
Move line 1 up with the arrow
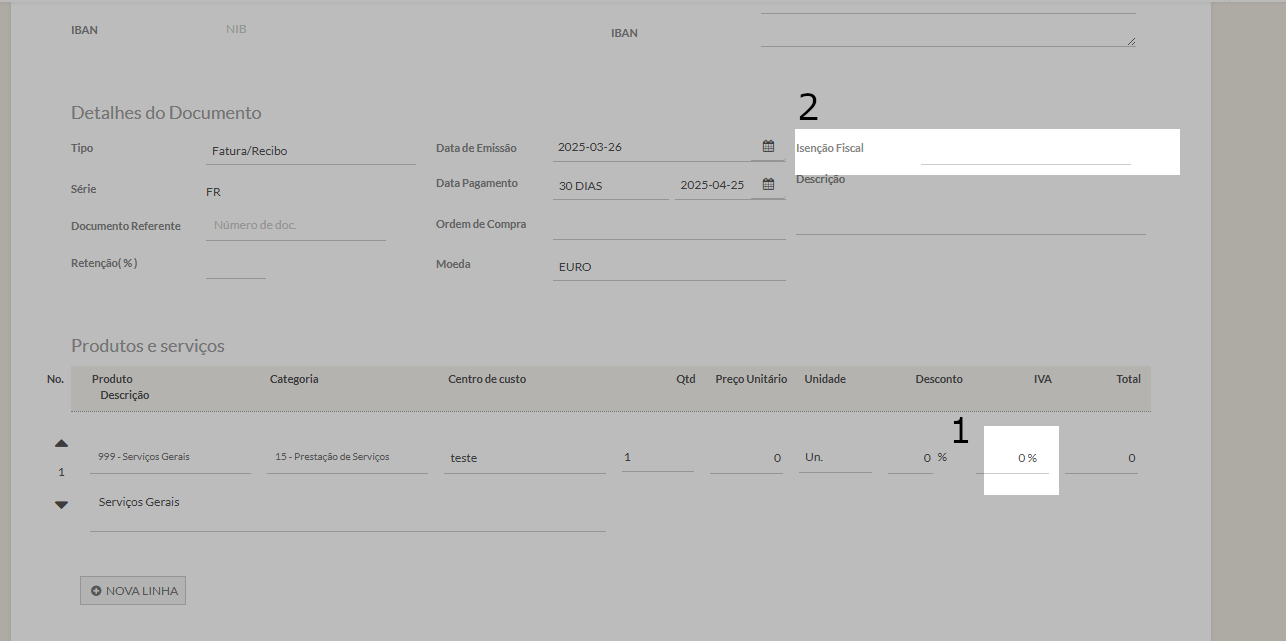pyautogui.click(x=61, y=443)
